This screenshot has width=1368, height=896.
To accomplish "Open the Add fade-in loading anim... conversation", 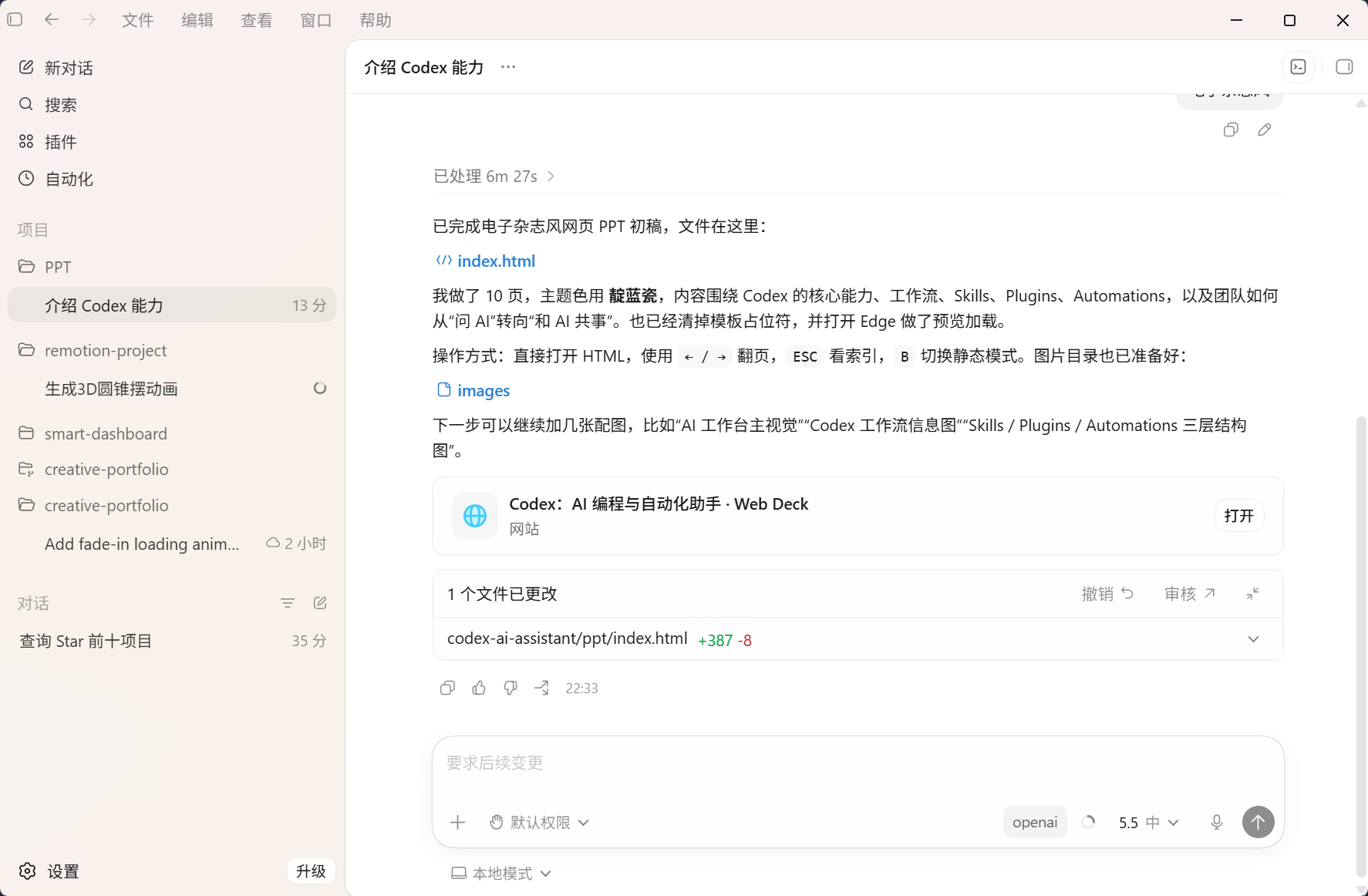I will point(172,544).
